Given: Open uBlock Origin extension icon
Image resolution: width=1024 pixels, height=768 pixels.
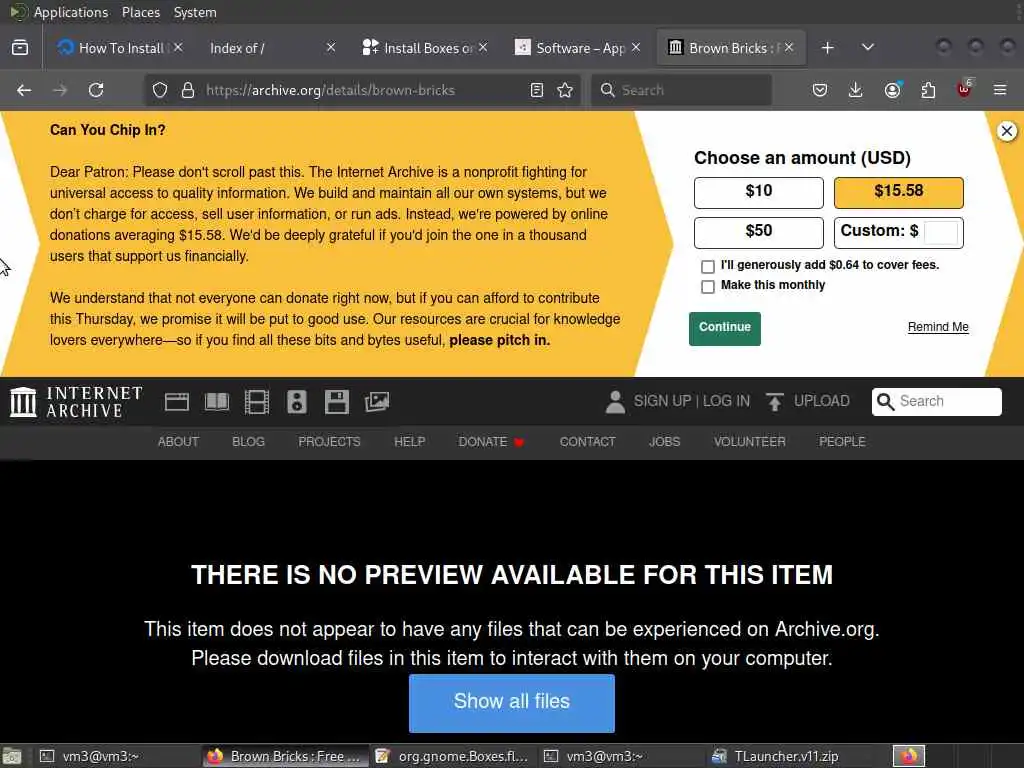Looking at the screenshot, I should pyautogui.click(x=964, y=89).
